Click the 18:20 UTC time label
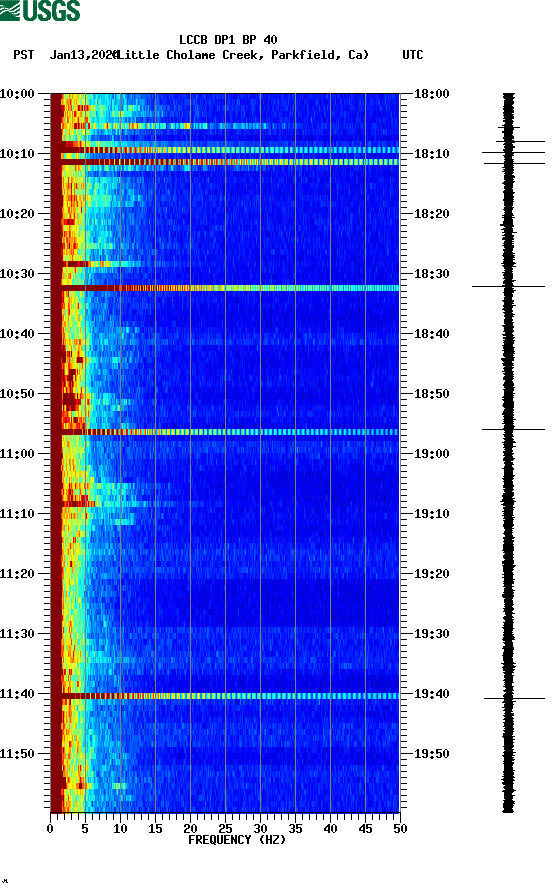Image resolution: width=552 pixels, height=892 pixels. [432, 214]
